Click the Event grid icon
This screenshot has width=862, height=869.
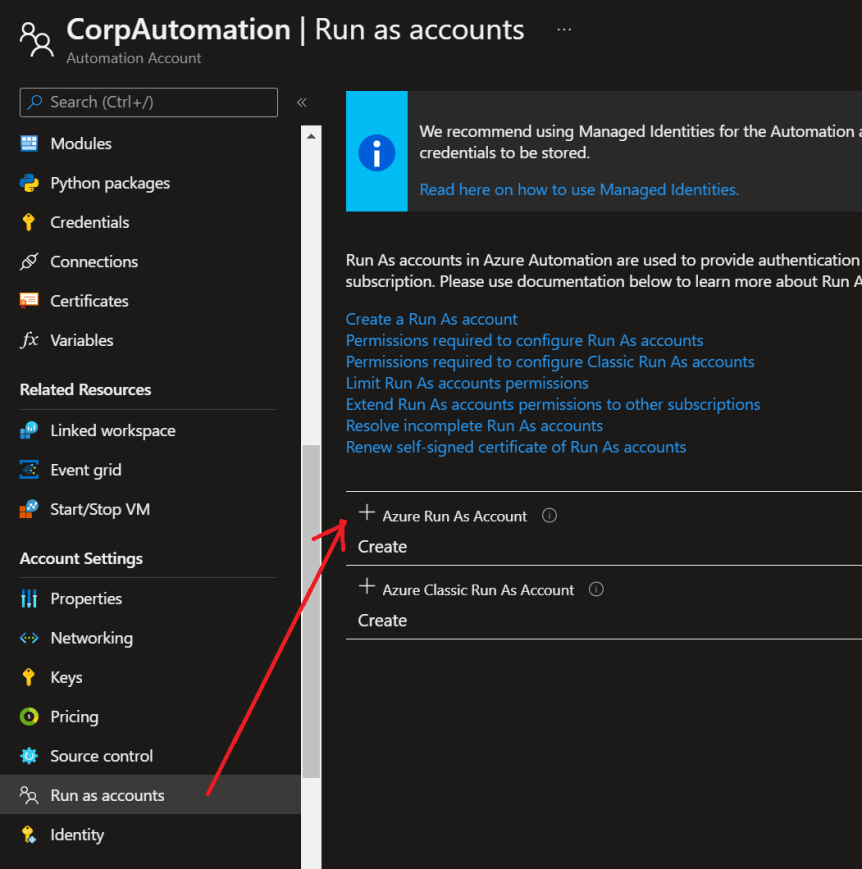click(29, 470)
